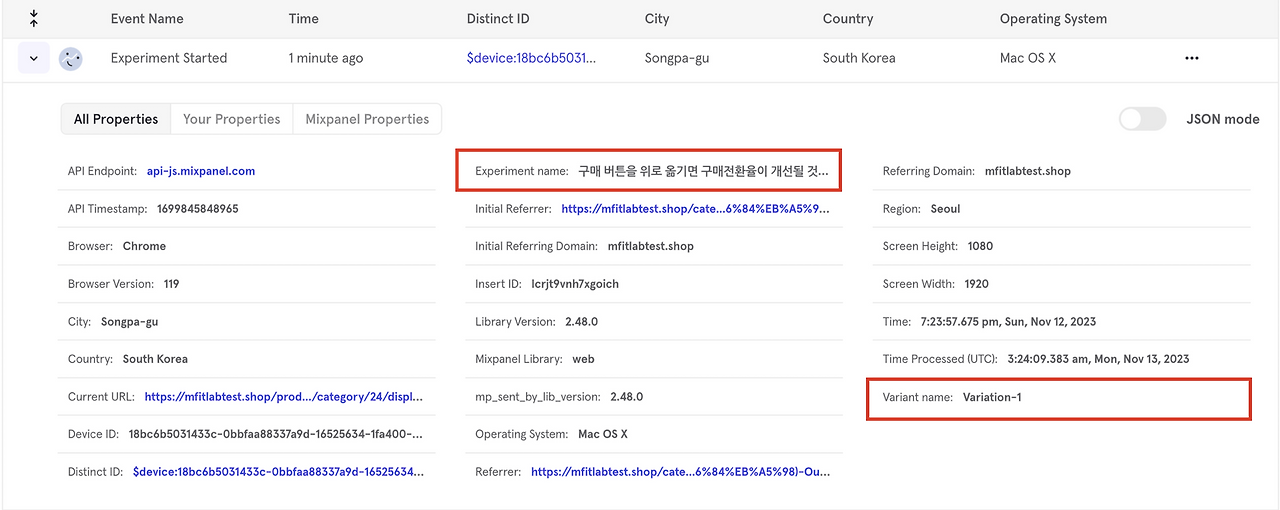Image resolution: width=1280 pixels, height=510 pixels.
Task: Click the City column header
Action: tap(657, 19)
